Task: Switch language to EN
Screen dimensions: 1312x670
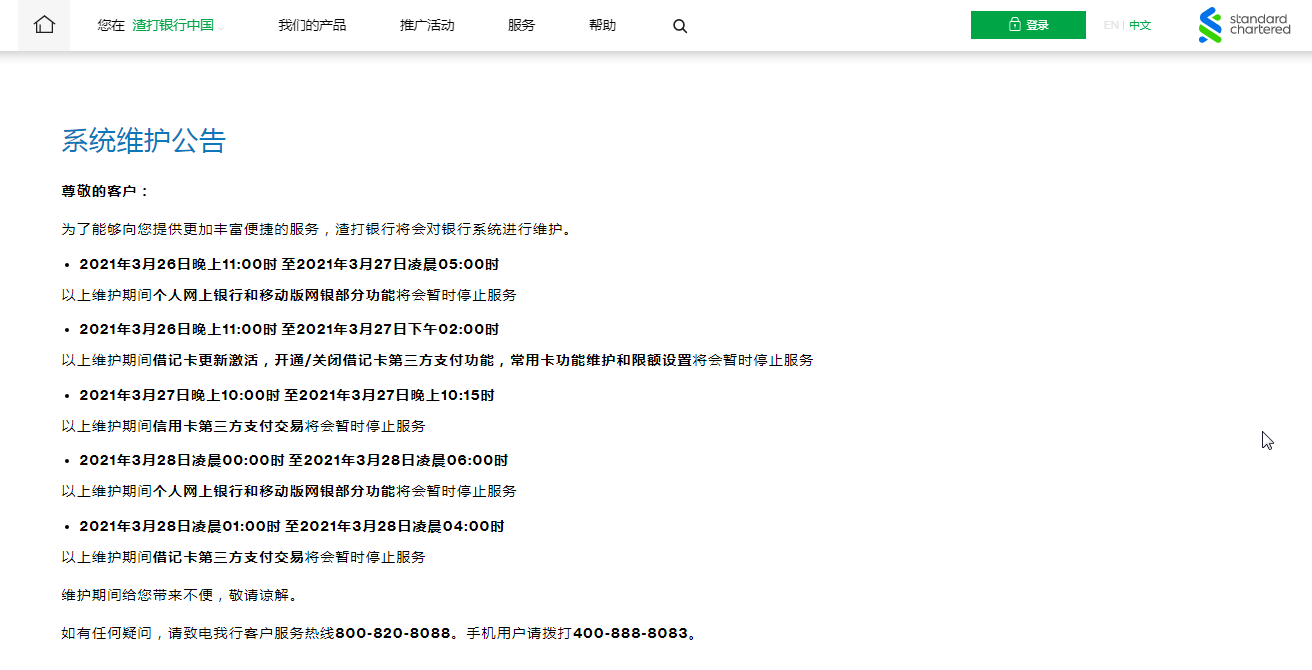Action: (x=1111, y=25)
